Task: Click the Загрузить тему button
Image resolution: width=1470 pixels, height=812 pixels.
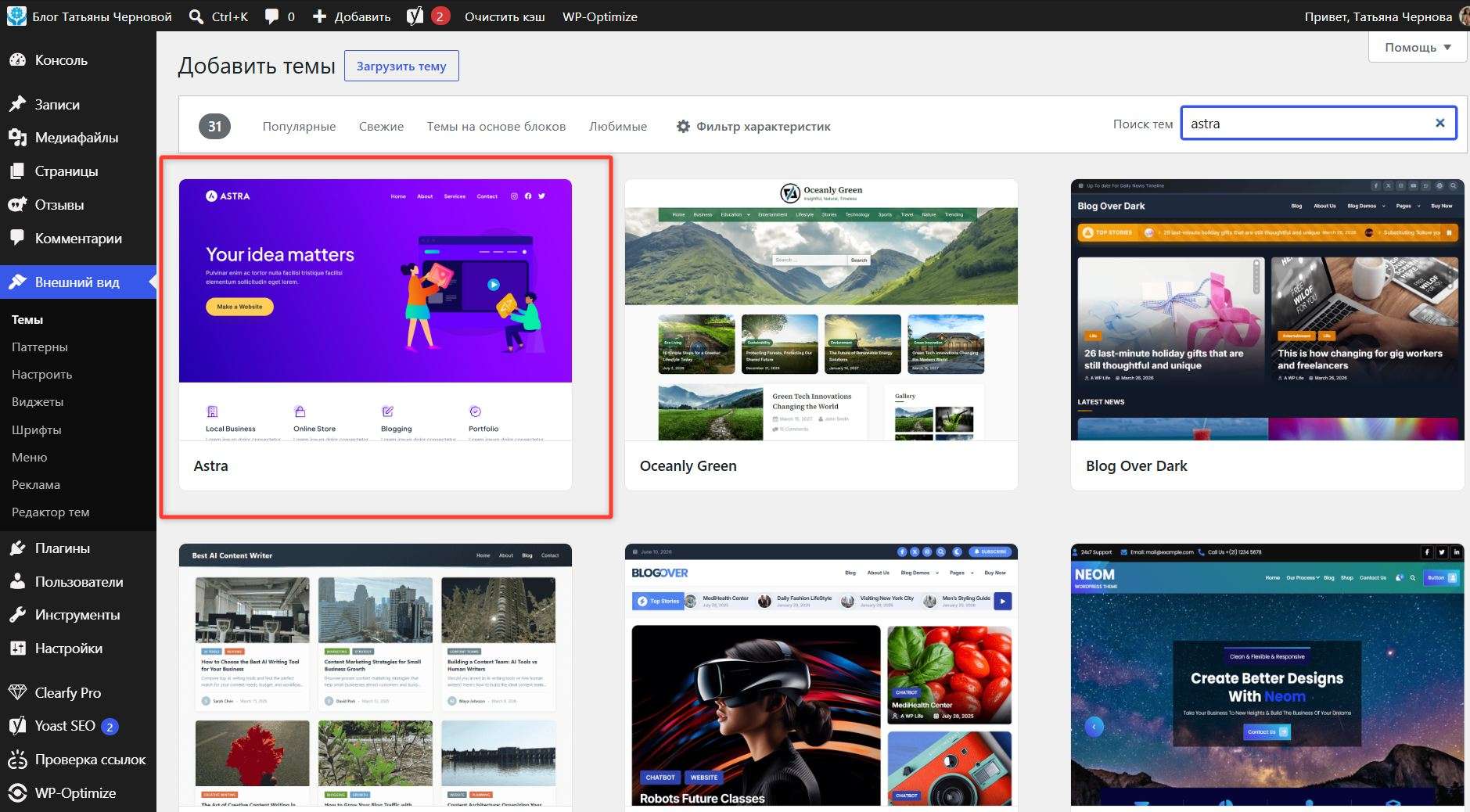Action: click(x=401, y=66)
